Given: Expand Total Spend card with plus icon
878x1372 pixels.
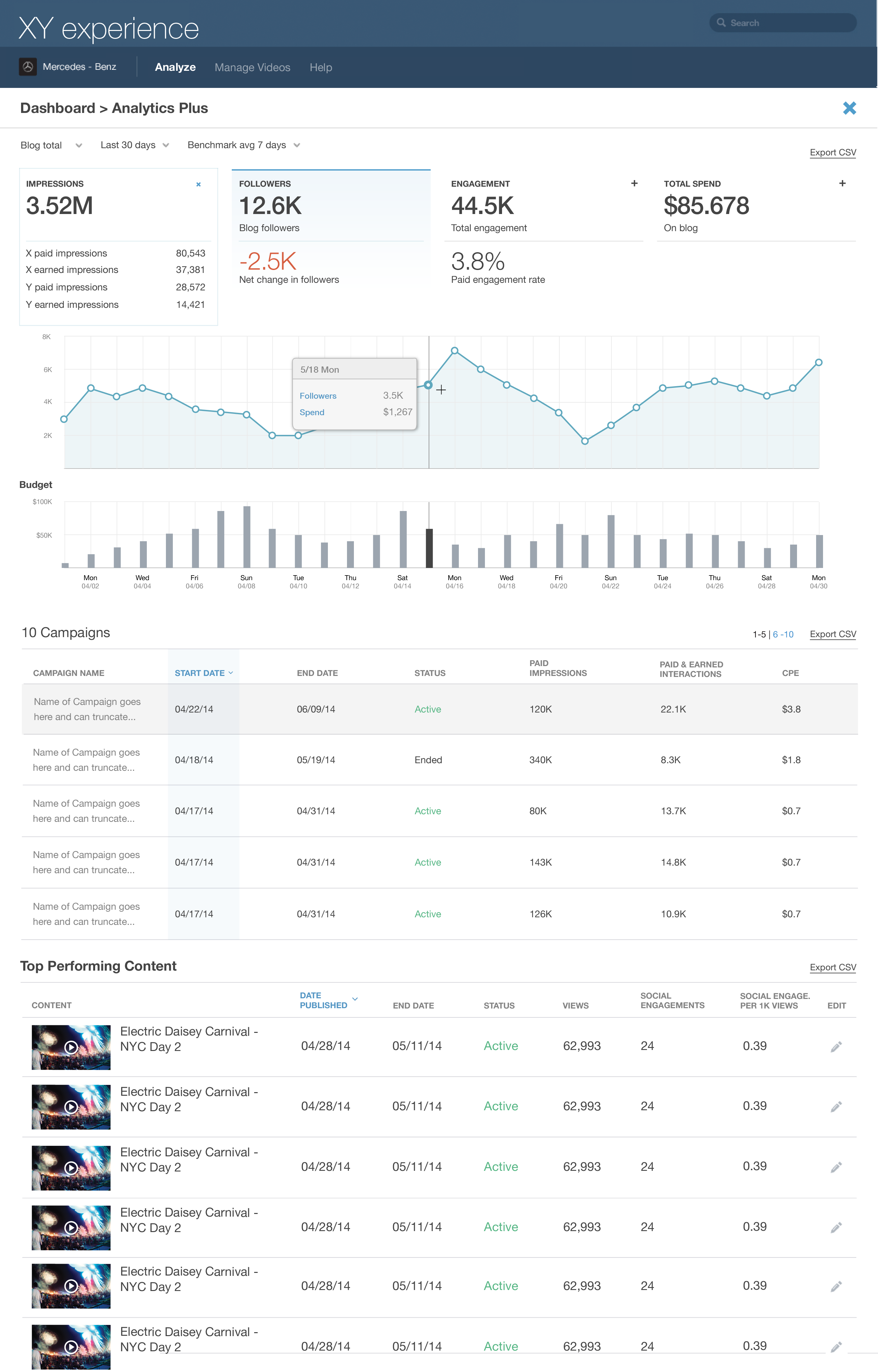Looking at the screenshot, I should click(x=842, y=183).
